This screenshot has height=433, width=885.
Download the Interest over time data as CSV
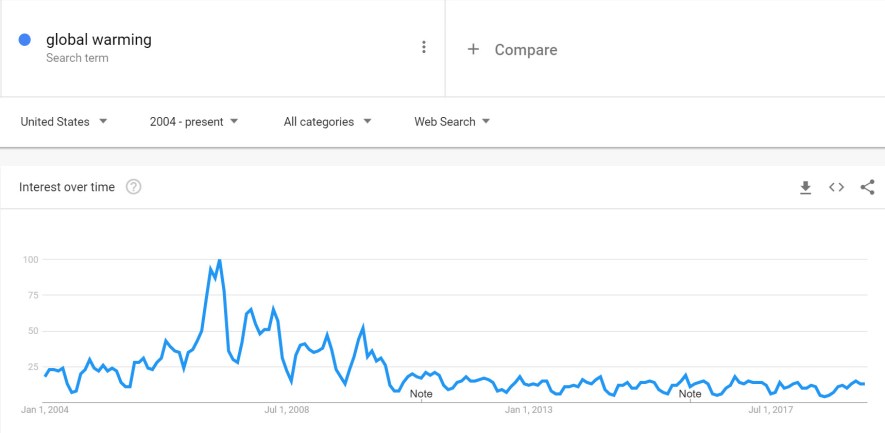coord(805,187)
